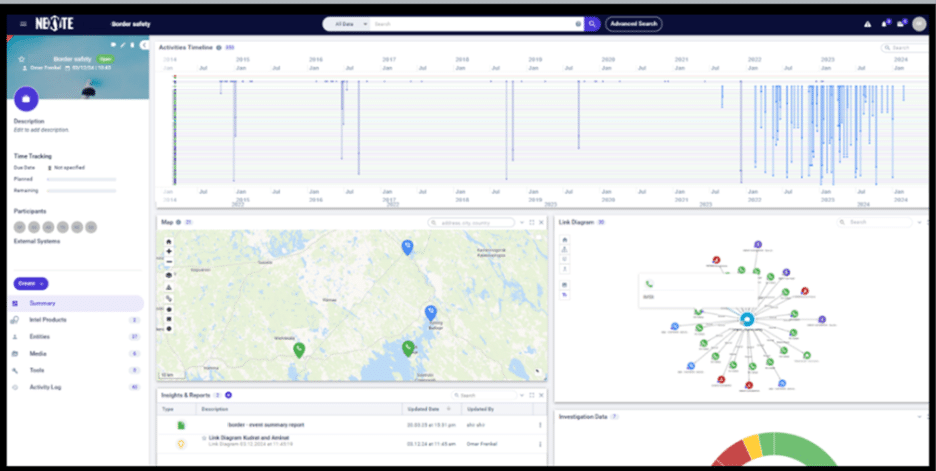This screenshot has height=471, width=936.
Task: Collapse the left case panel with the arrow
Action: 145,45
